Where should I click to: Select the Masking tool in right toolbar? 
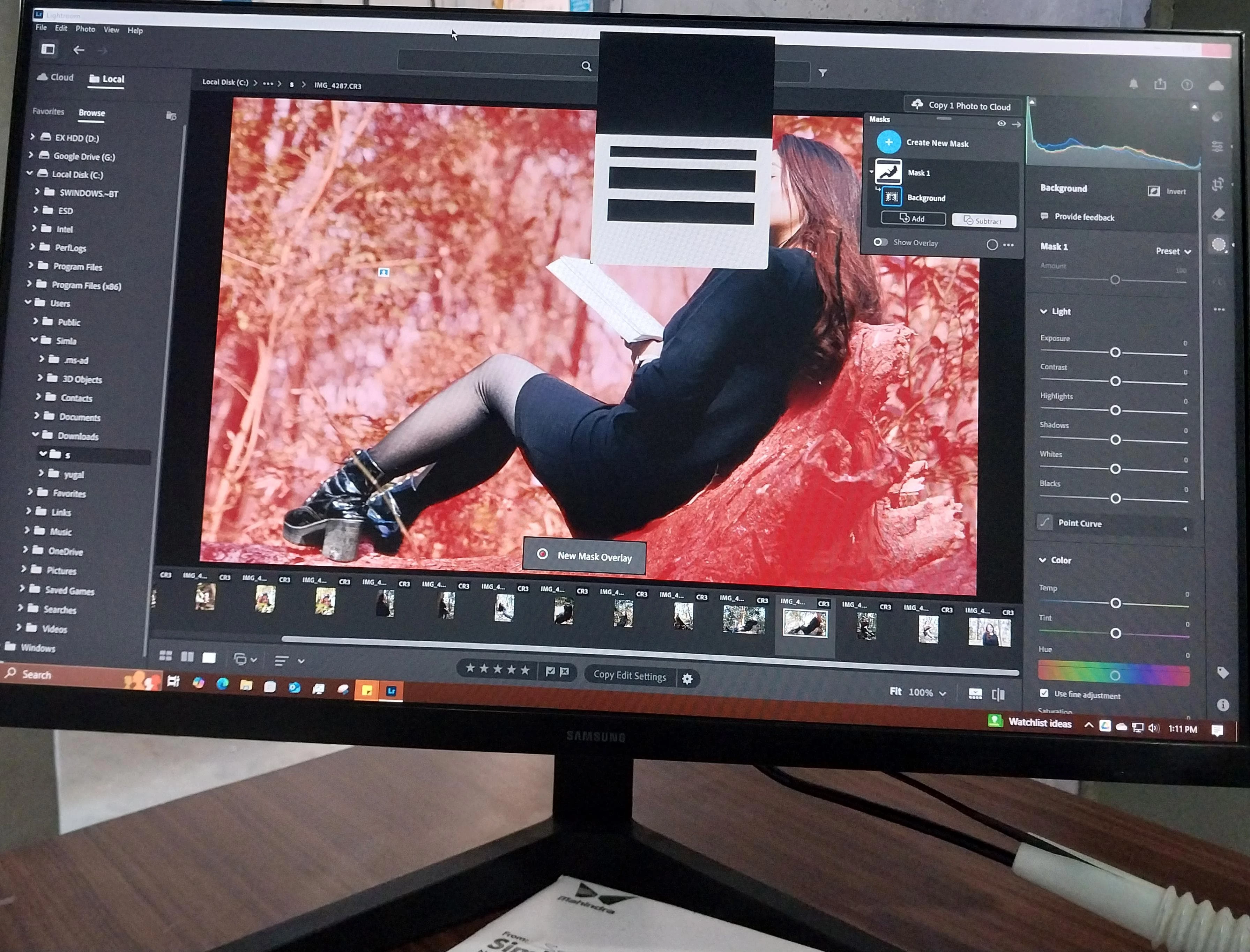(x=1218, y=245)
